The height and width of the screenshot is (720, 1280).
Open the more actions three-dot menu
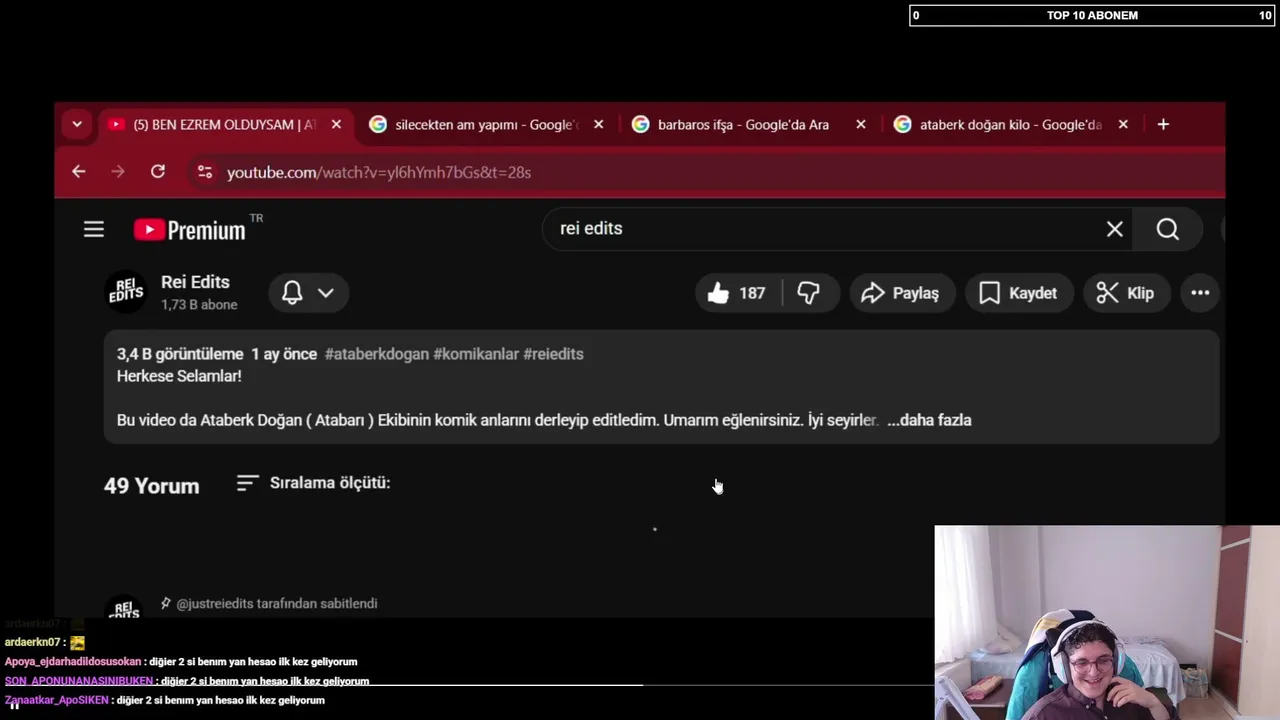tap(1200, 293)
